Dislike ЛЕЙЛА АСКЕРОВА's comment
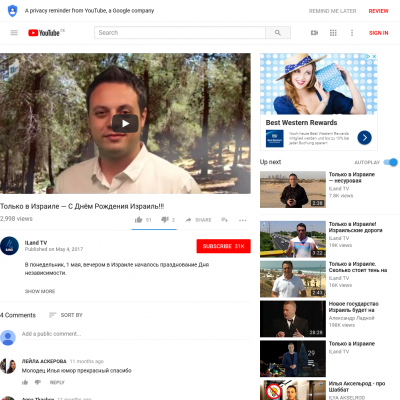400x400 pixels. point(38,382)
